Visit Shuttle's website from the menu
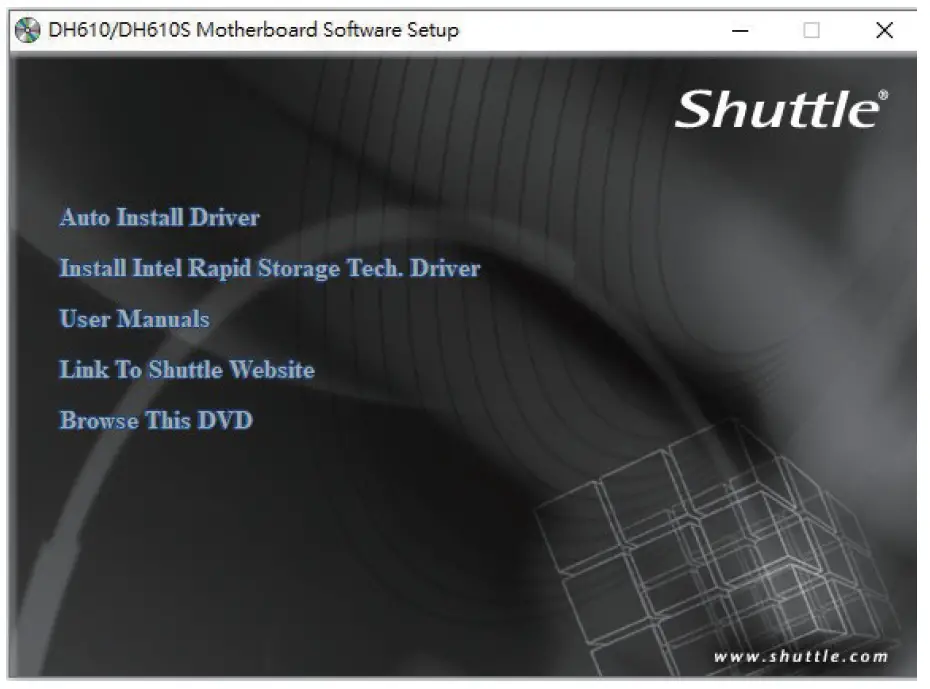This screenshot has height=689, width=930. [185, 370]
